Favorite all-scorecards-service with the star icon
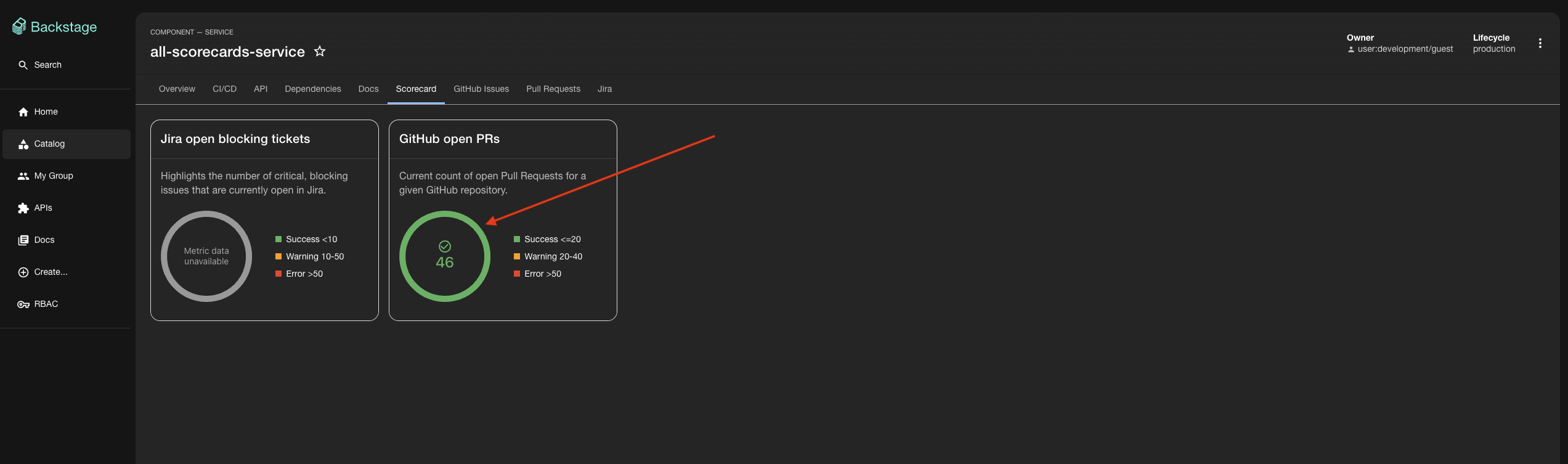 click(320, 51)
